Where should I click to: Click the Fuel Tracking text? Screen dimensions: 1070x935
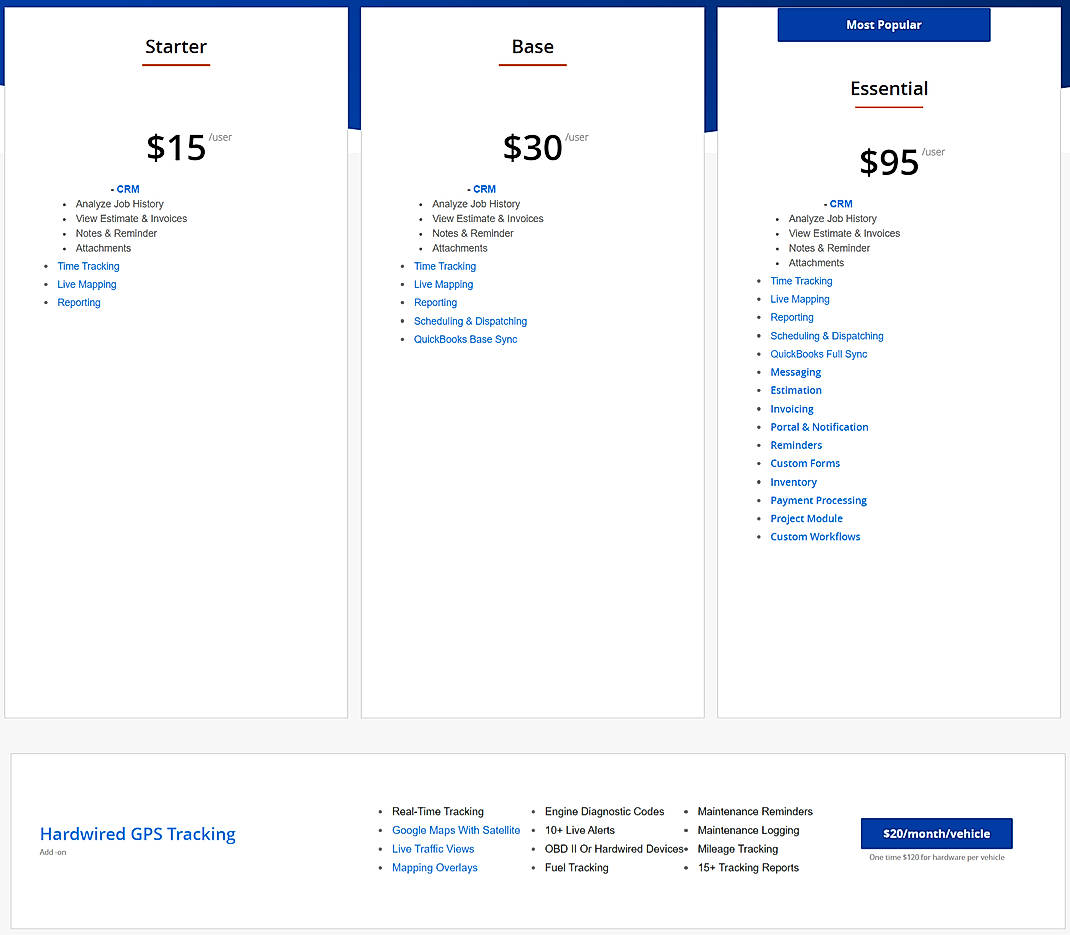[x=576, y=867]
